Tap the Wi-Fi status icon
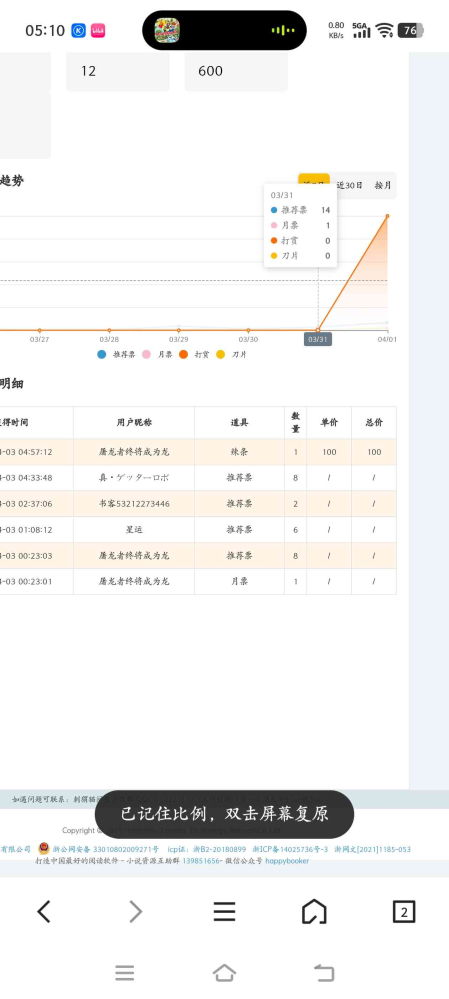Image resolution: width=449 pixels, height=999 pixels. pyautogui.click(x=384, y=30)
